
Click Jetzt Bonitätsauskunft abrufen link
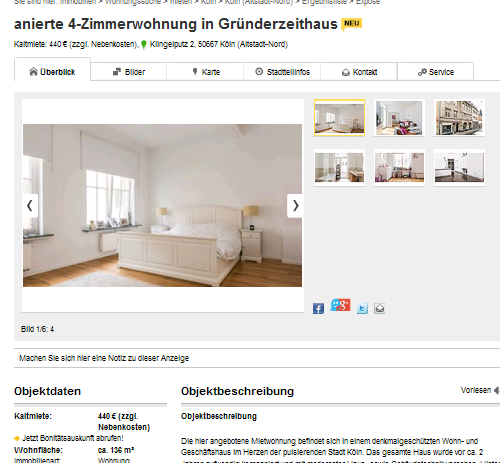coord(72,438)
